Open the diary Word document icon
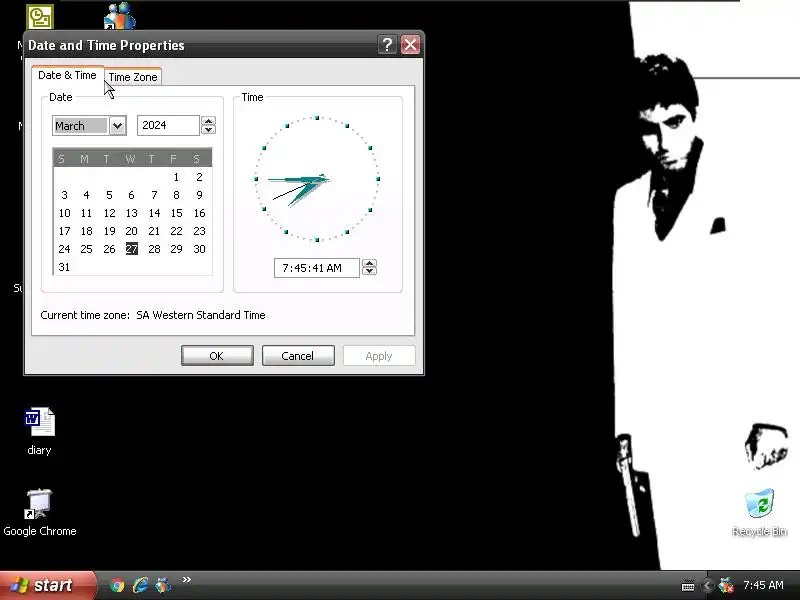The image size is (800, 600). tap(39, 430)
